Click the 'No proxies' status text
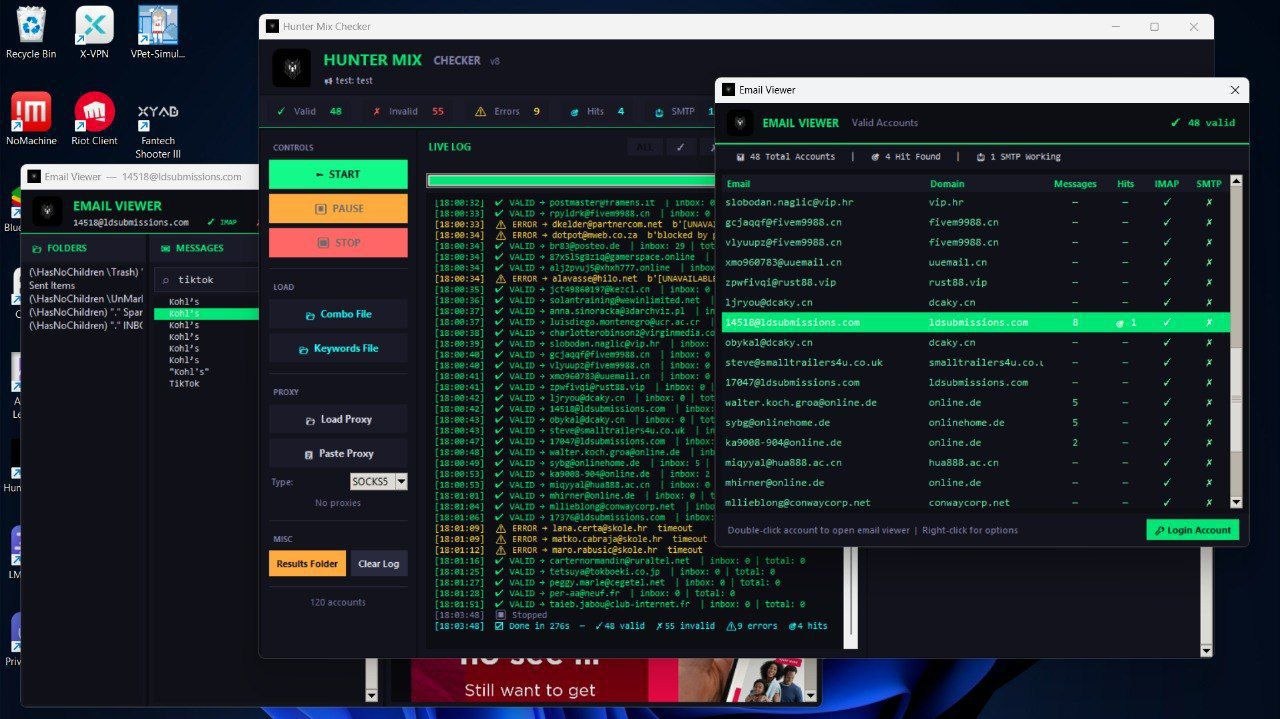Viewport: 1280px width, 719px height. coord(338,503)
